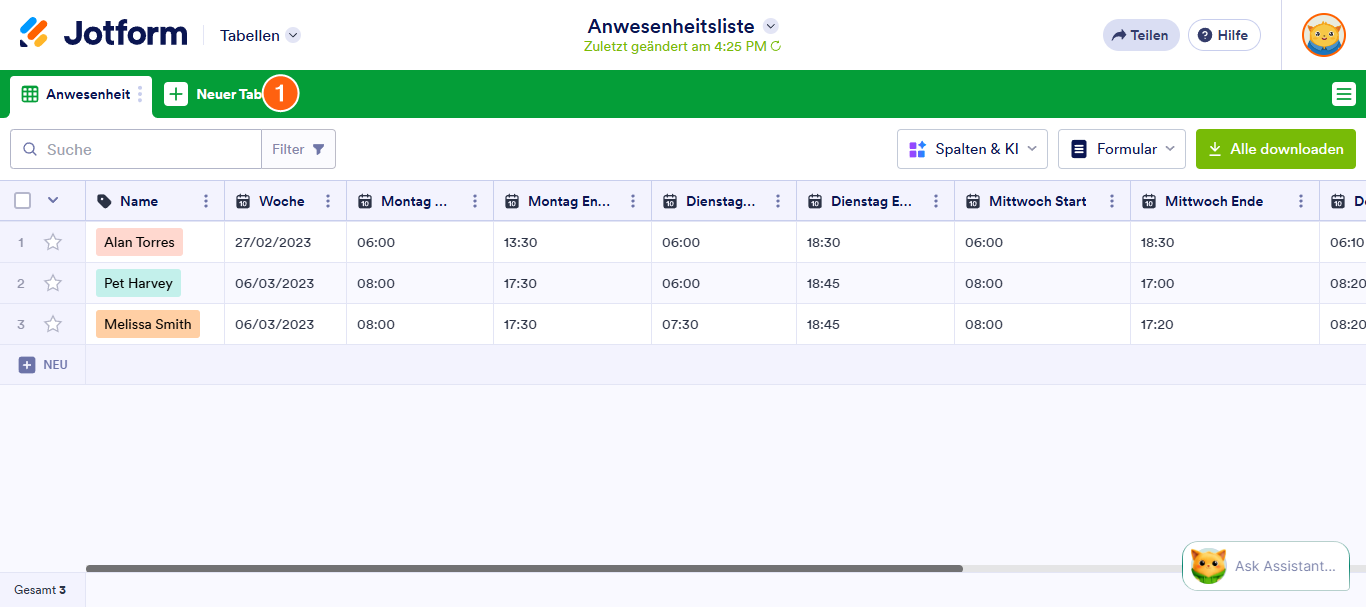Viewport: 1366px width, 607px height.
Task: Open the row selection chevron dropdown
Action: (53, 200)
